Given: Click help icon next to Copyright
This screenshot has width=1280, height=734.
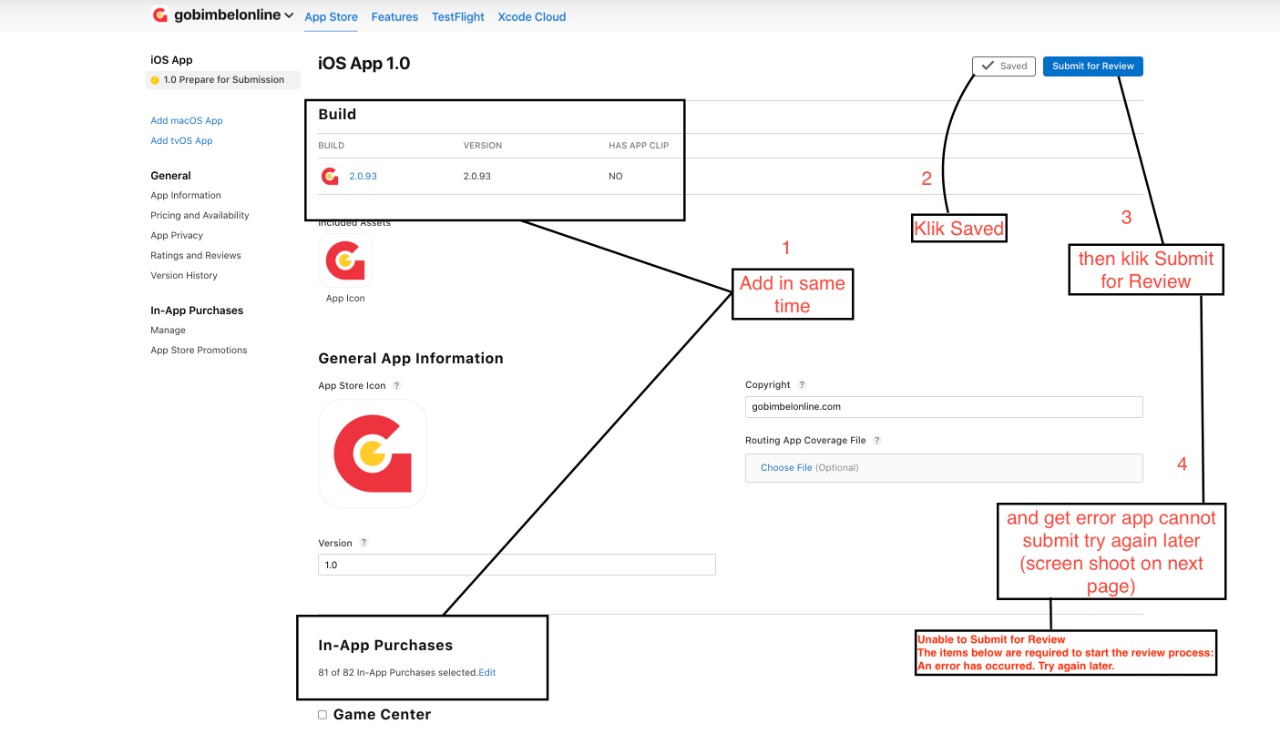Looking at the screenshot, I should tap(801, 385).
